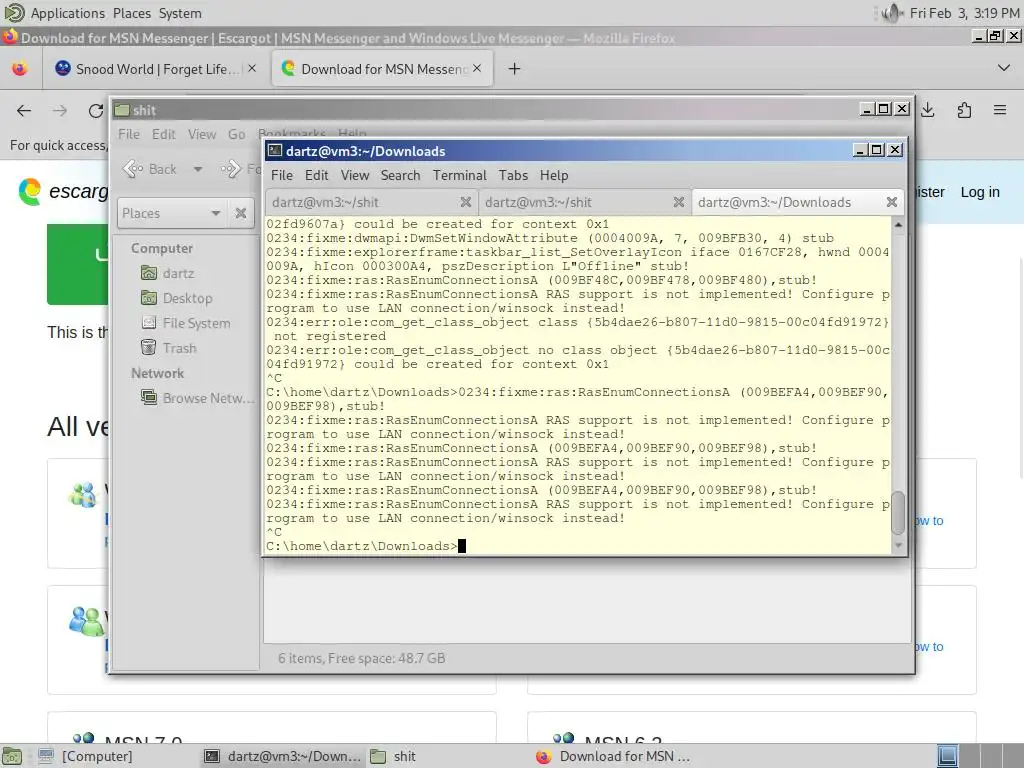
Task: Open View menu in terminal window
Action: coord(355,175)
